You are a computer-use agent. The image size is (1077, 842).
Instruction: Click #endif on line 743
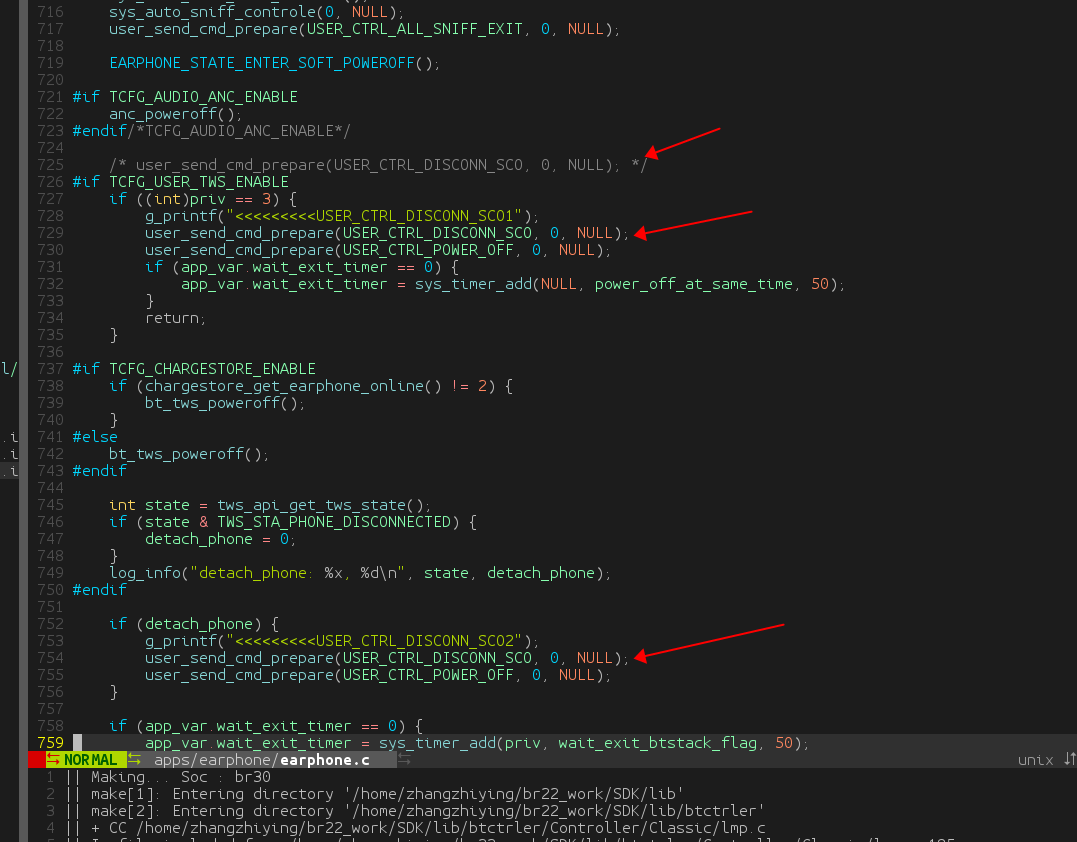(x=100, y=471)
